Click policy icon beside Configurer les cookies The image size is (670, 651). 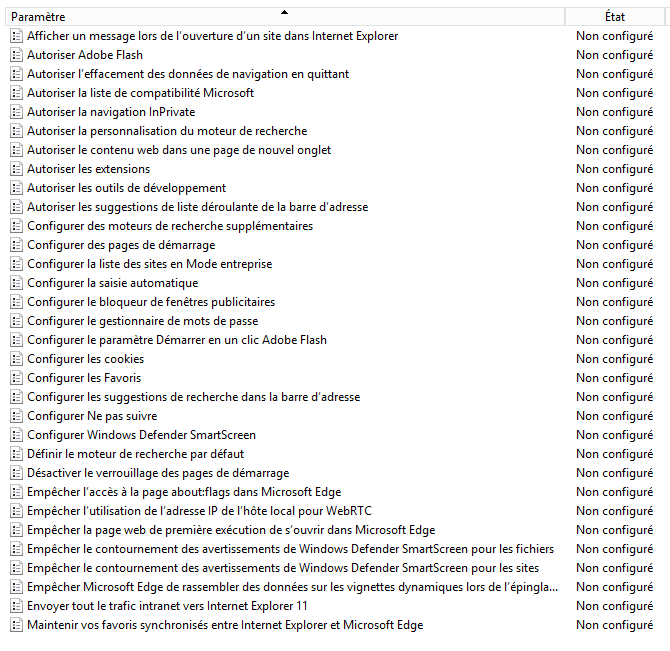point(16,359)
